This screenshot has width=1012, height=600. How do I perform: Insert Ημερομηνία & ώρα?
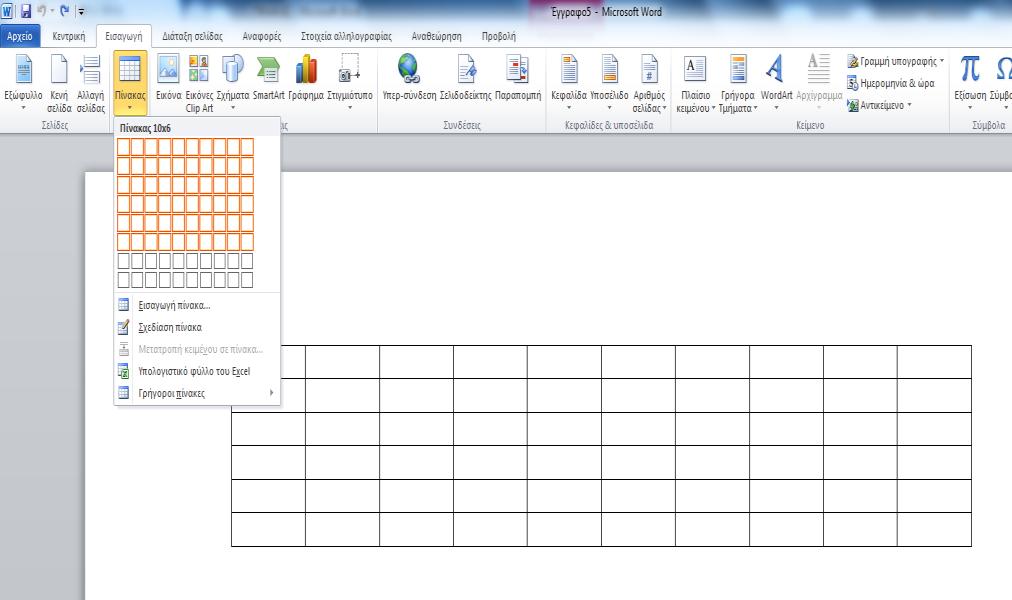891,83
